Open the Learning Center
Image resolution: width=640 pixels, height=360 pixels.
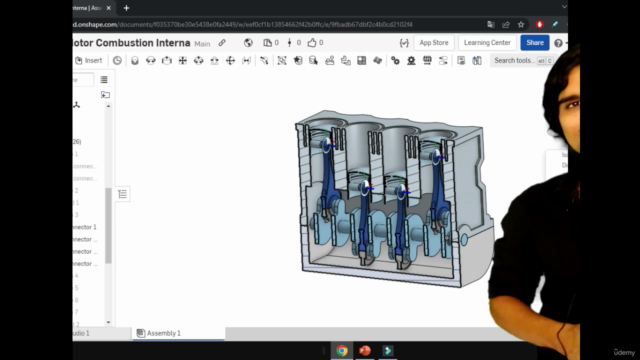(x=487, y=42)
